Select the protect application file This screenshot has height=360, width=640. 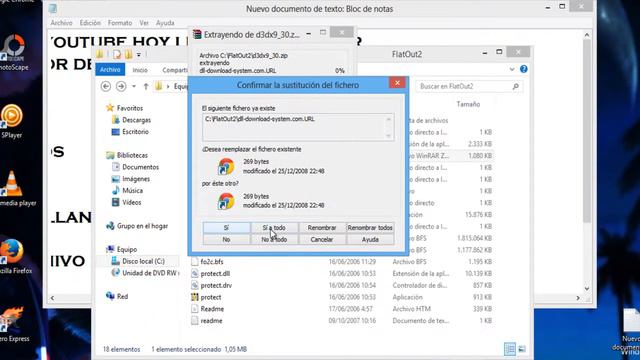pyautogui.click(x=211, y=297)
